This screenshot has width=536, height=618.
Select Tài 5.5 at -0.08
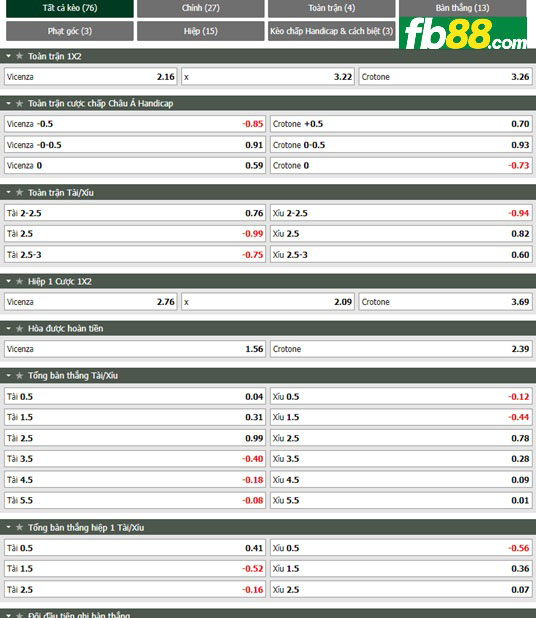[135, 501]
